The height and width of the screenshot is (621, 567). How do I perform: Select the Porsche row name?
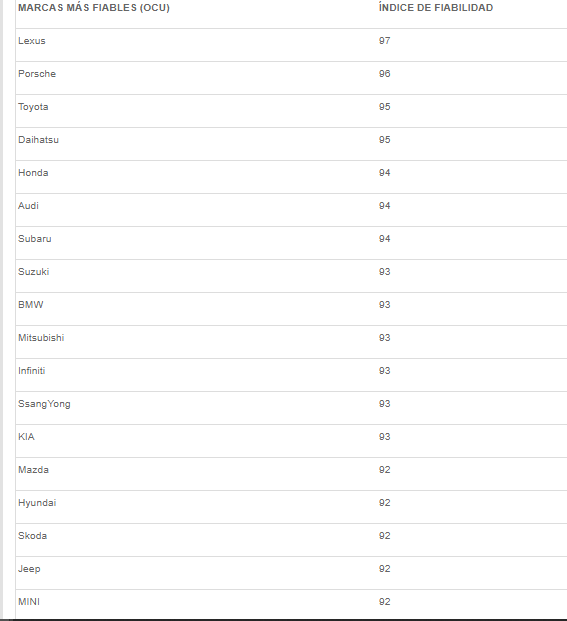[37, 74]
